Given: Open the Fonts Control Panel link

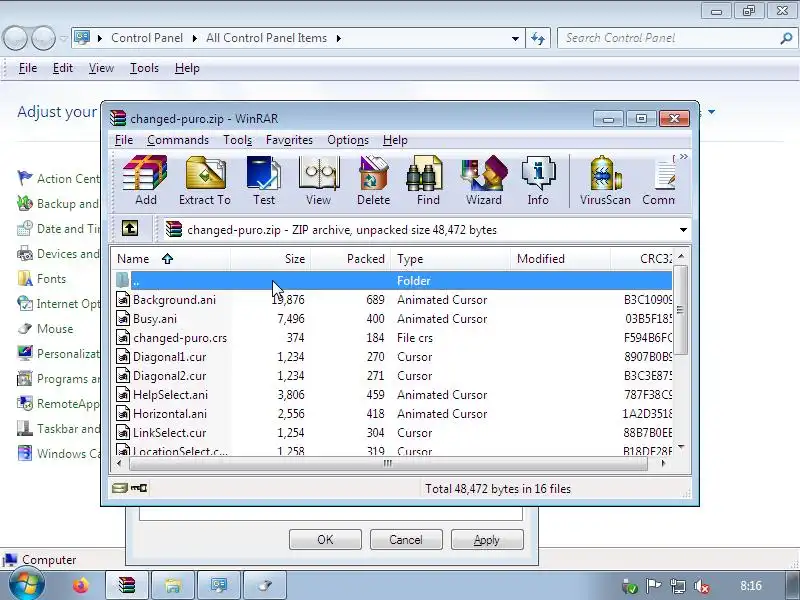Looking at the screenshot, I should pyautogui.click(x=51, y=279).
